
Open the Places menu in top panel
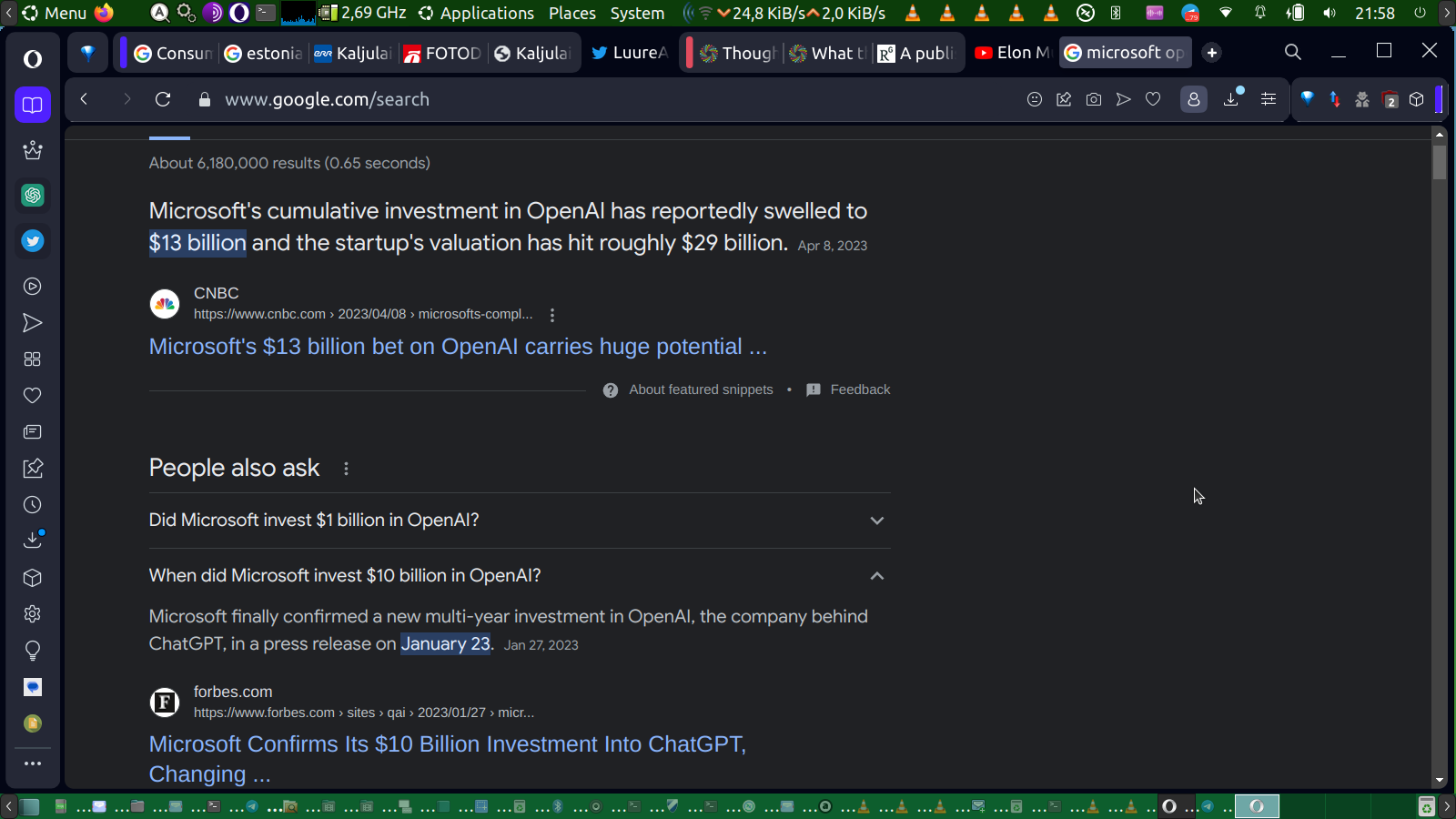click(572, 13)
